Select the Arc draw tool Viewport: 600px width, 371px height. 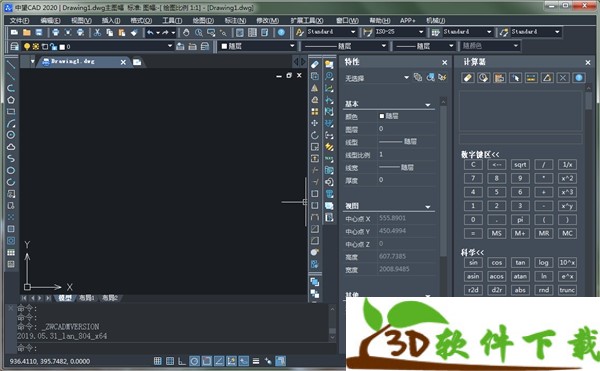[11, 123]
